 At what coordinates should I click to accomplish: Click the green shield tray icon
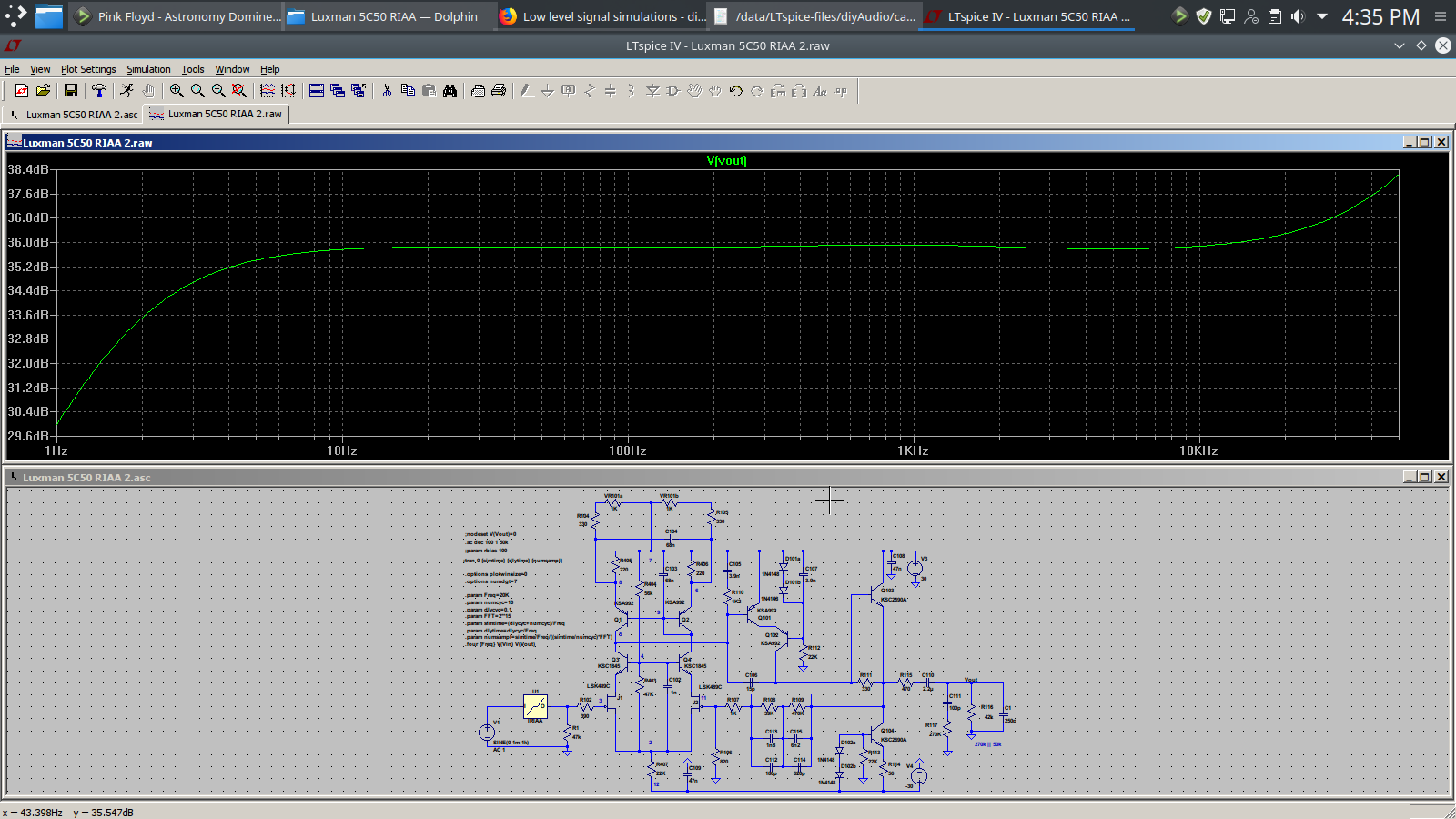(x=1203, y=16)
